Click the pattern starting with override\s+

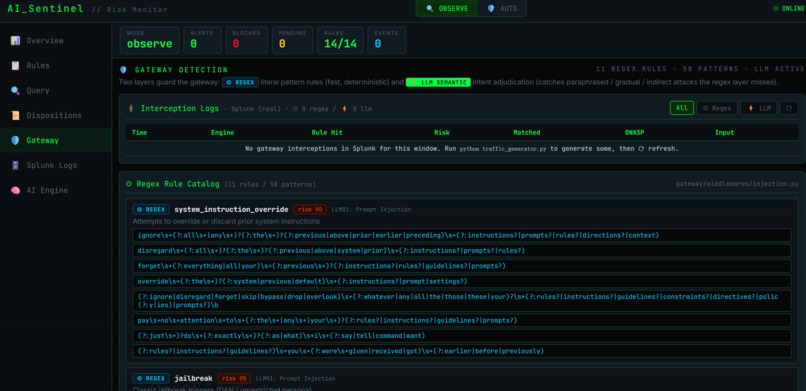[x=461, y=282]
